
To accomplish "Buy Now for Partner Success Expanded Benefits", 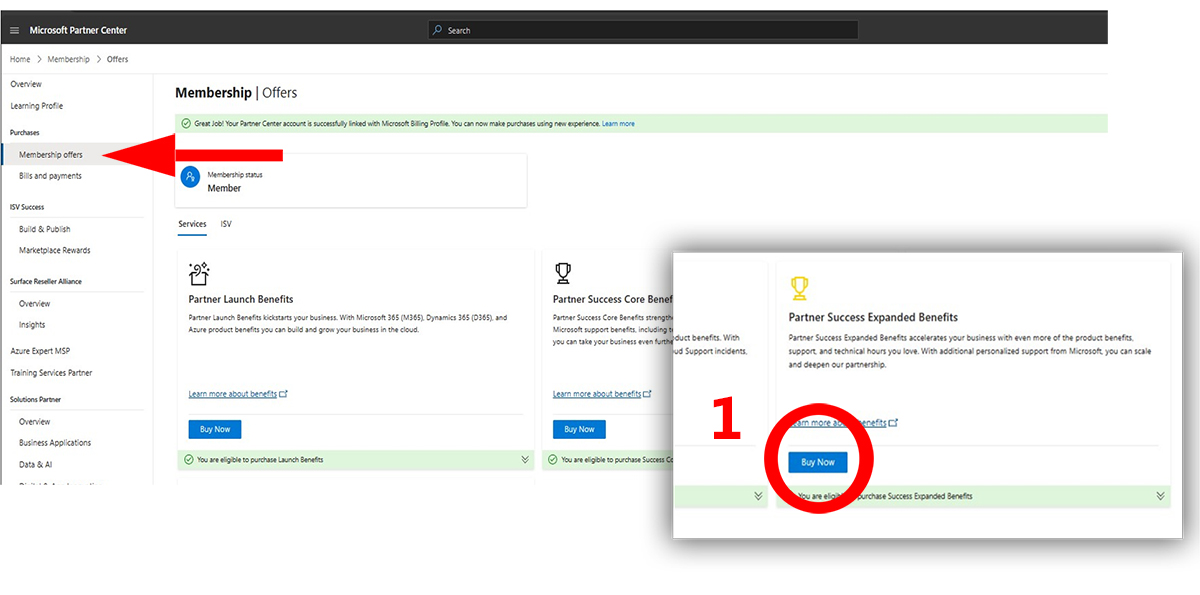I will click(818, 462).
